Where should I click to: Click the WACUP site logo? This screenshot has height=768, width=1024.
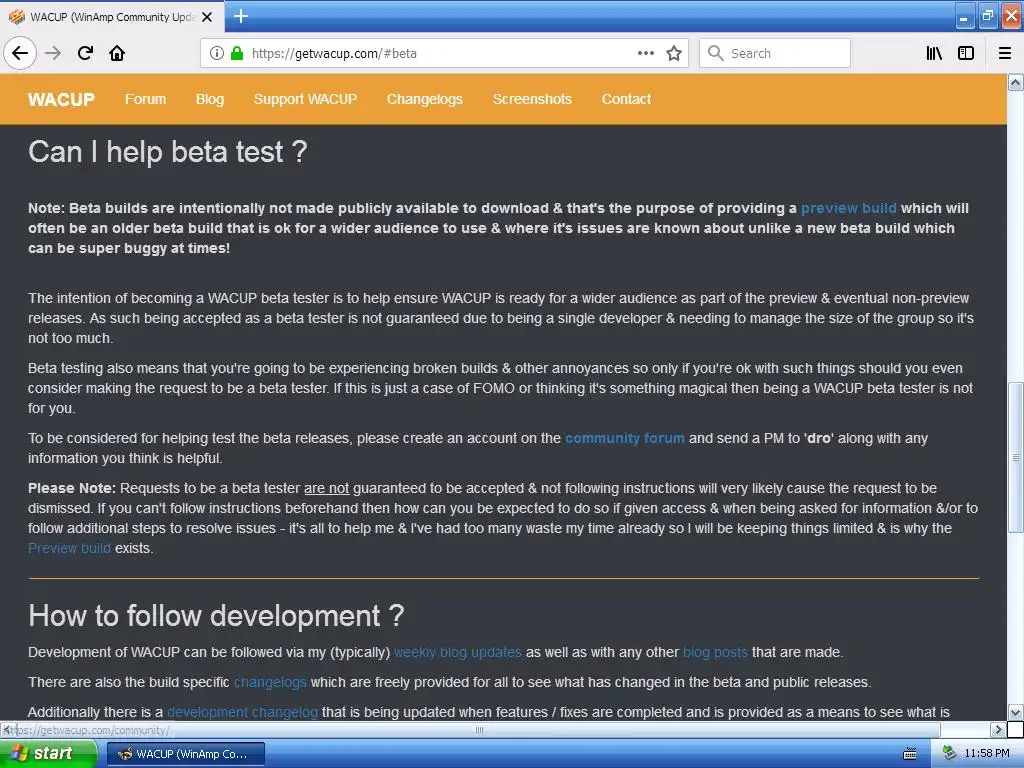(x=61, y=99)
